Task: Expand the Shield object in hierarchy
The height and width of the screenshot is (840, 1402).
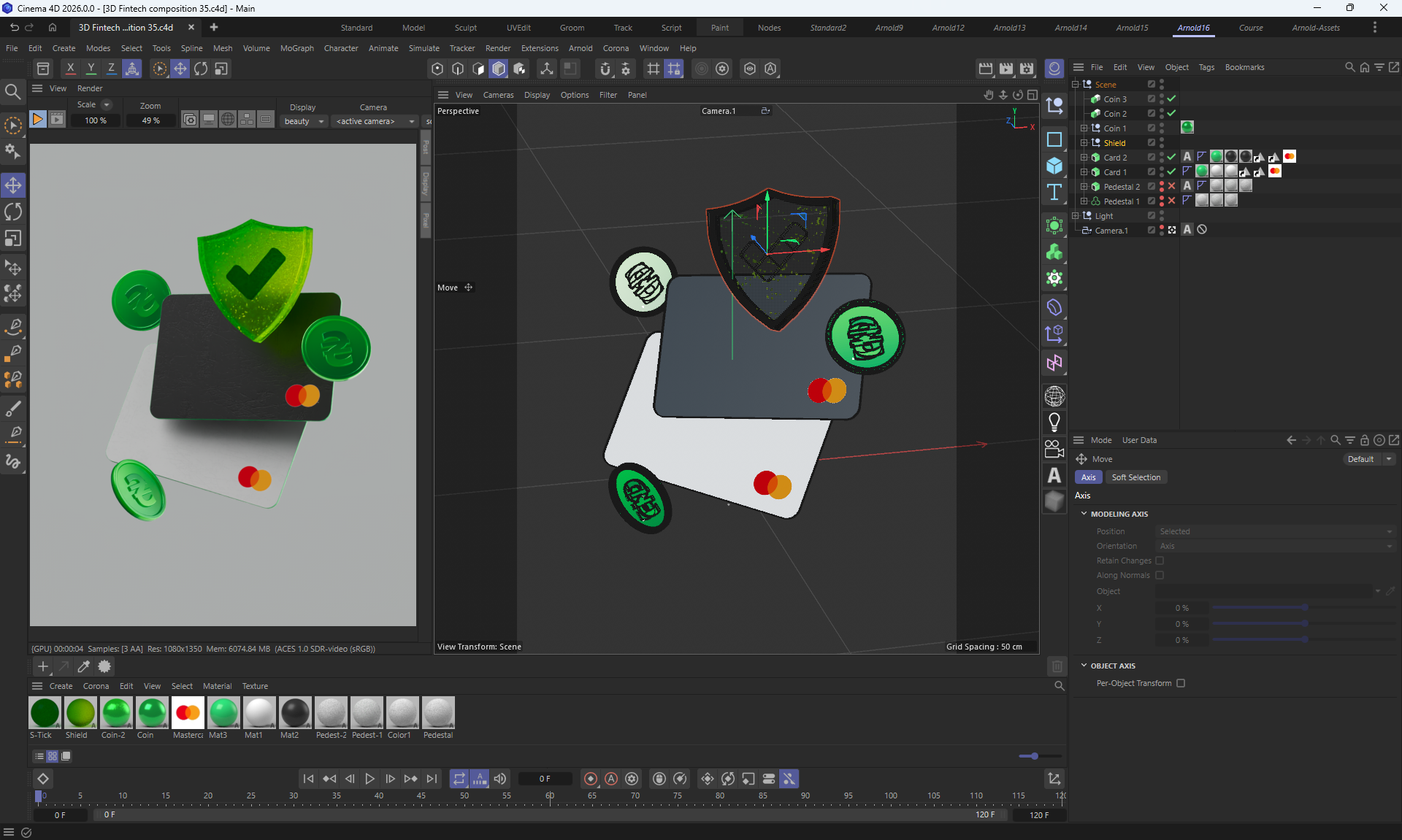Action: [1084, 142]
